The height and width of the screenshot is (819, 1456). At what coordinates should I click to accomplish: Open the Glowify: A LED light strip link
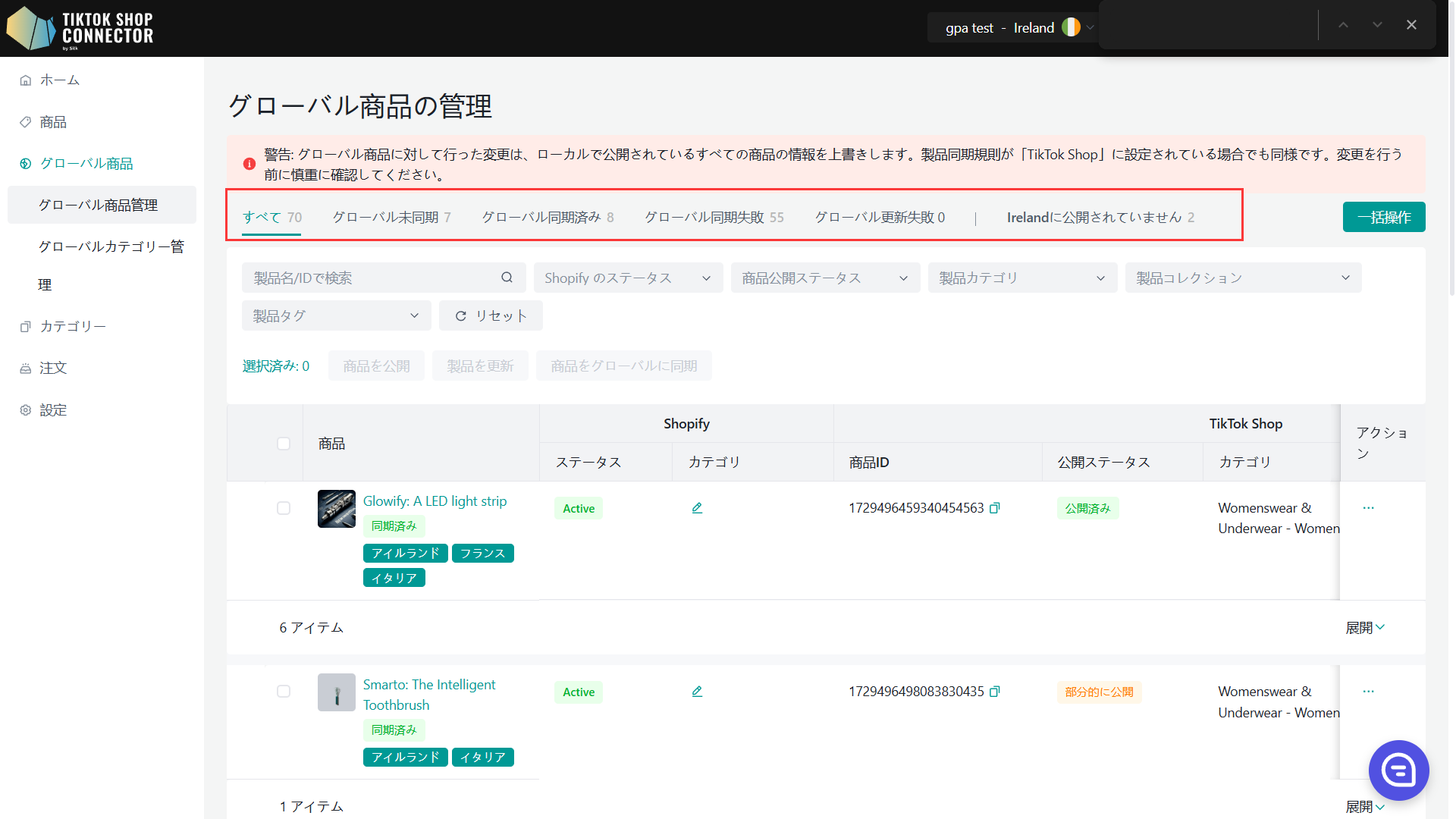click(x=435, y=501)
